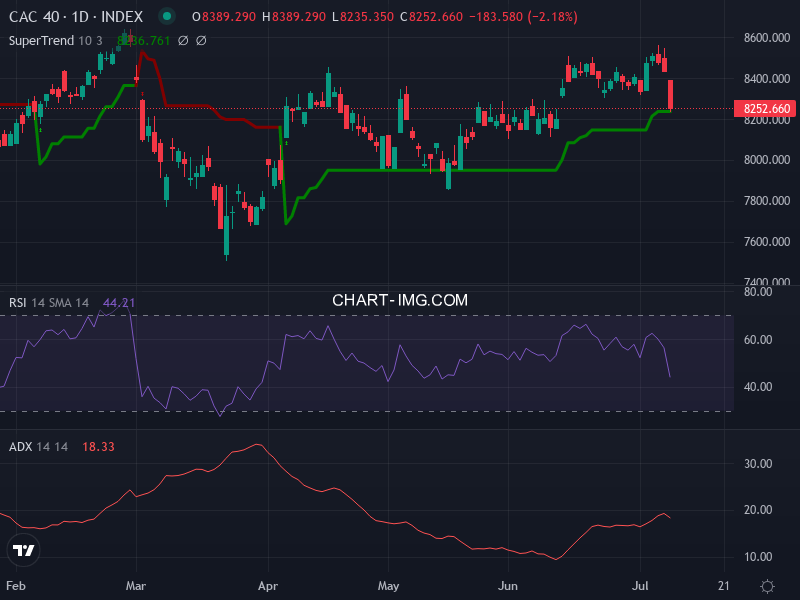Click the ADX 20.00 scale label

tap(758, 510)
